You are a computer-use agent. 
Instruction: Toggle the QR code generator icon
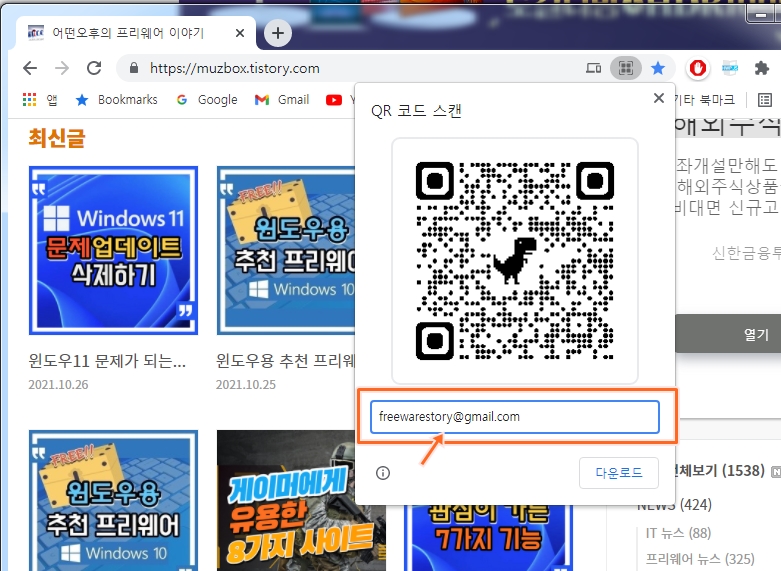coord(626,68)
